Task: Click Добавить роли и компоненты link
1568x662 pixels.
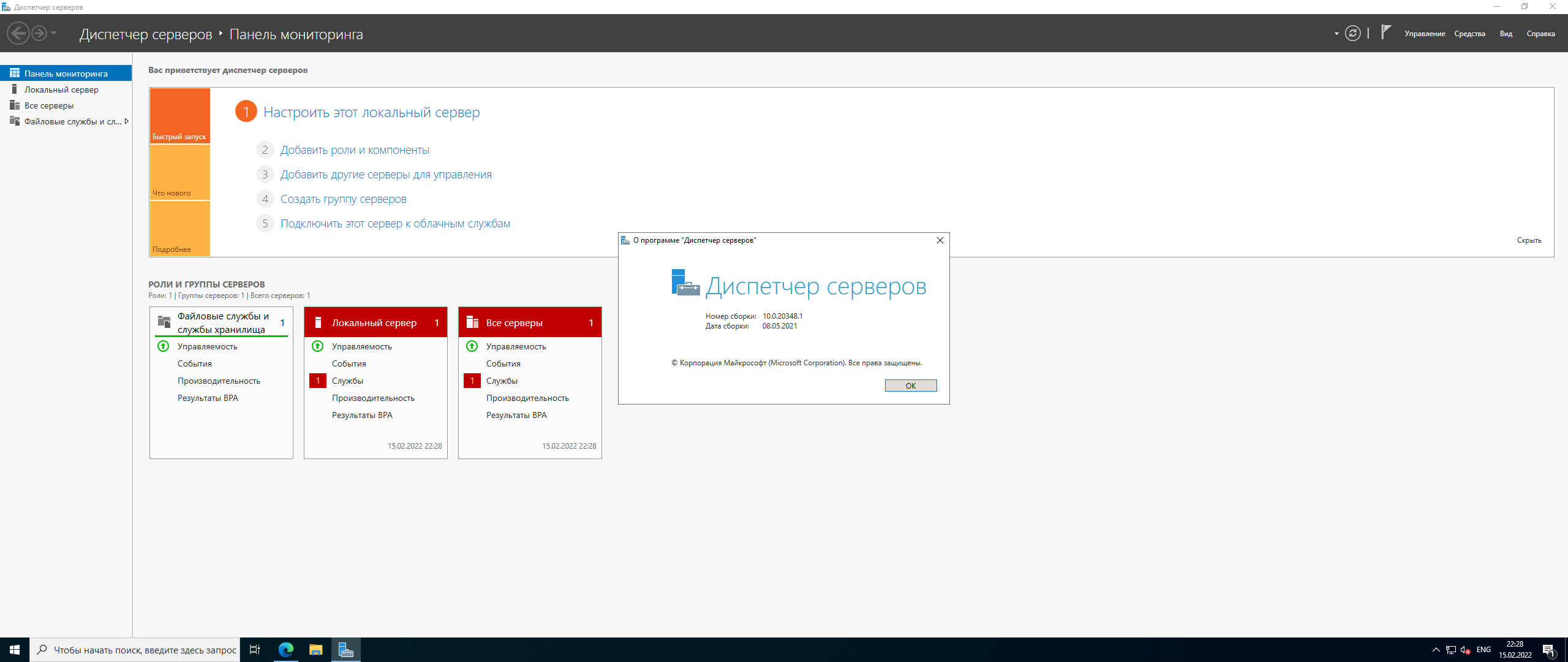Action: click(x=355, y=150)
